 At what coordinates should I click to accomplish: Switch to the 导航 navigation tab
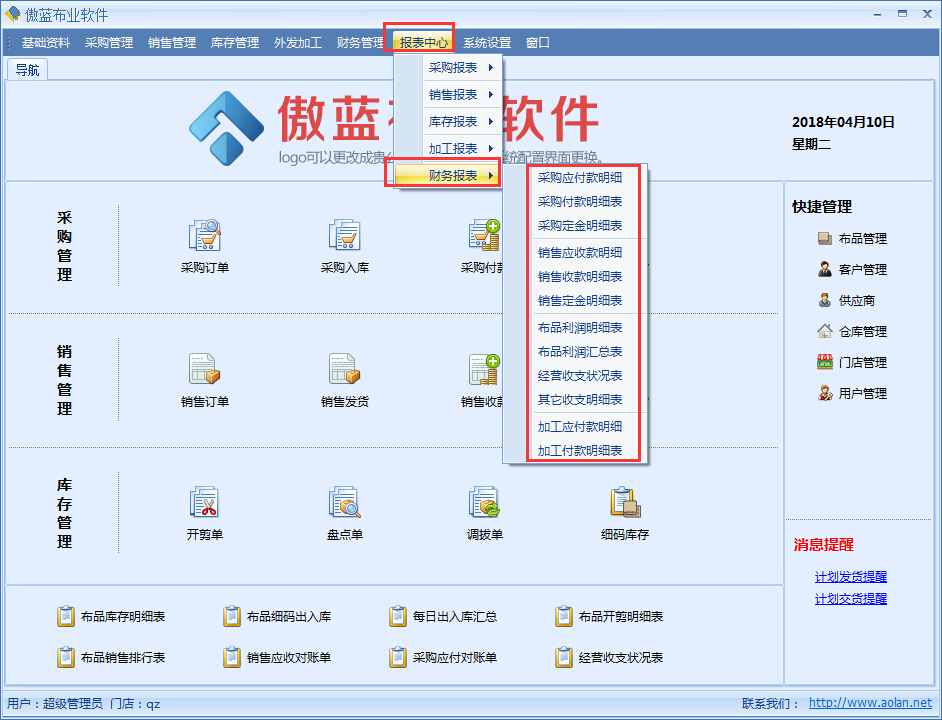[27, 70]
